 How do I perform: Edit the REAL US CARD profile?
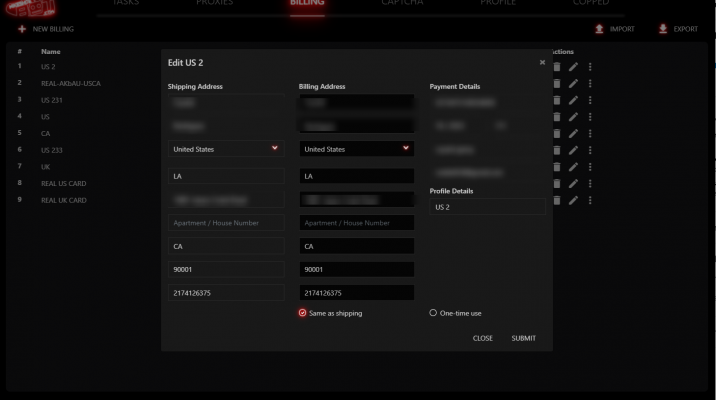[573, 183]
